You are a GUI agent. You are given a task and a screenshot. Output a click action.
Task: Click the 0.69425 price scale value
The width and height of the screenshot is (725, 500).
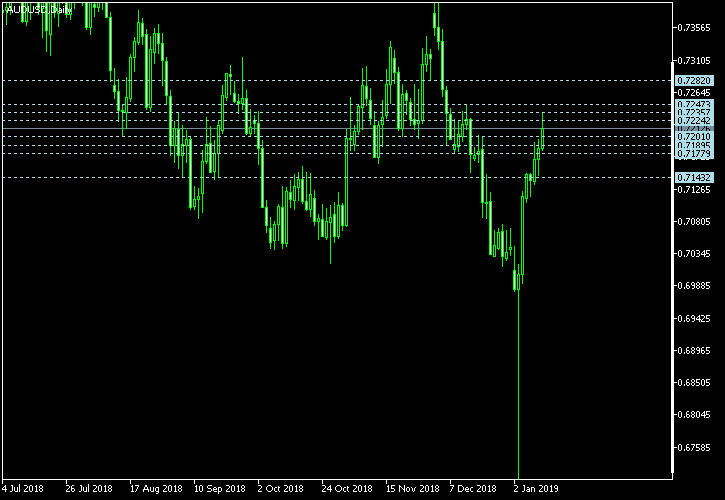pyautogui.click(x=694, y=319)
